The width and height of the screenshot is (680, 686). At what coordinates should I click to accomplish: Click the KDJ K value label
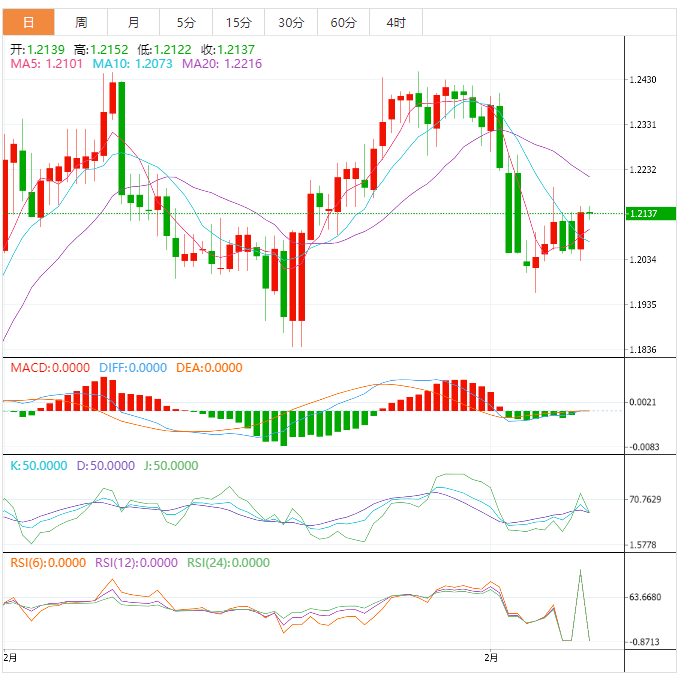pyautogui.click(x=39, y=465)
